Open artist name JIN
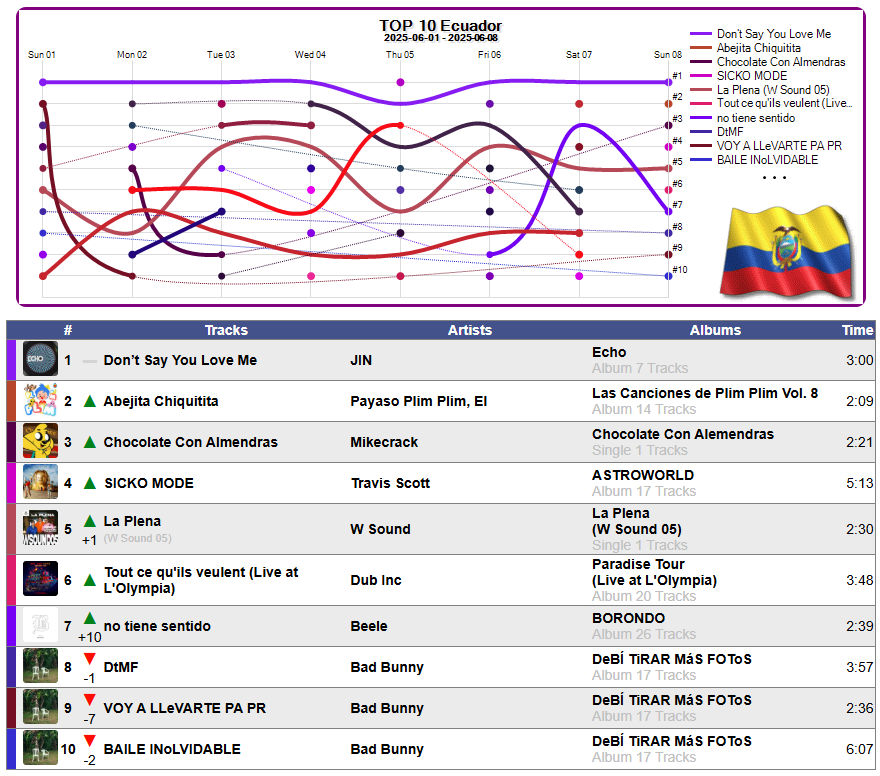The height and width of the screenshot is (776, 880). point(361,360)
